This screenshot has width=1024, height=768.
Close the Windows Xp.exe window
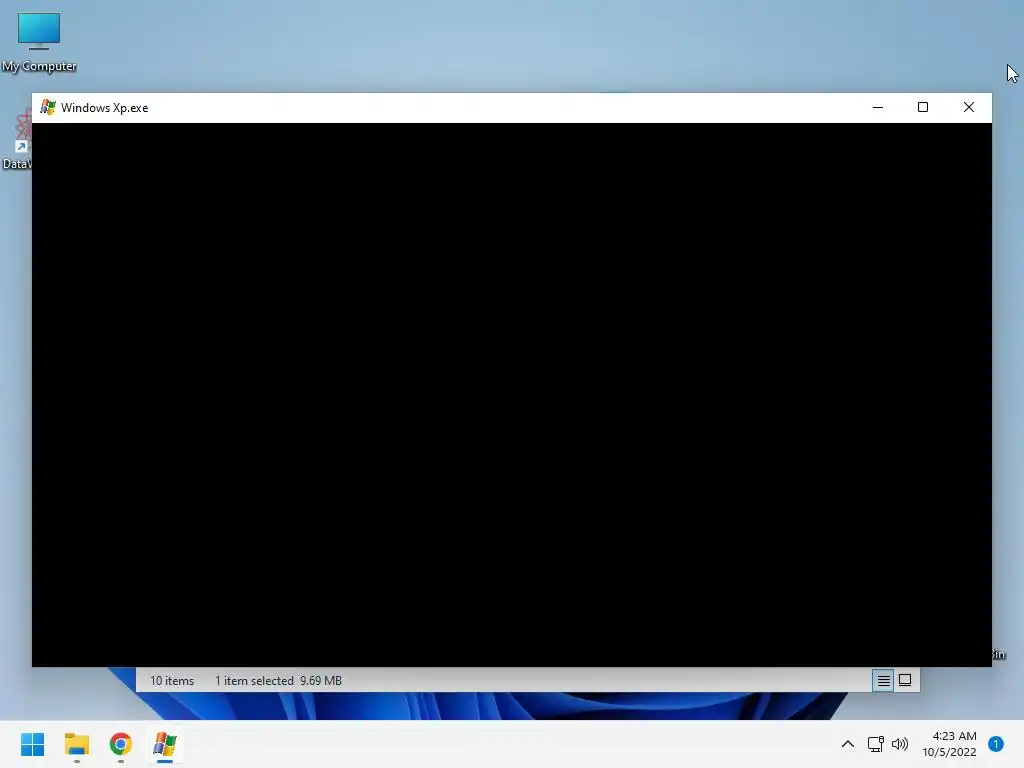pyautogui.click(x=968, y=107)
